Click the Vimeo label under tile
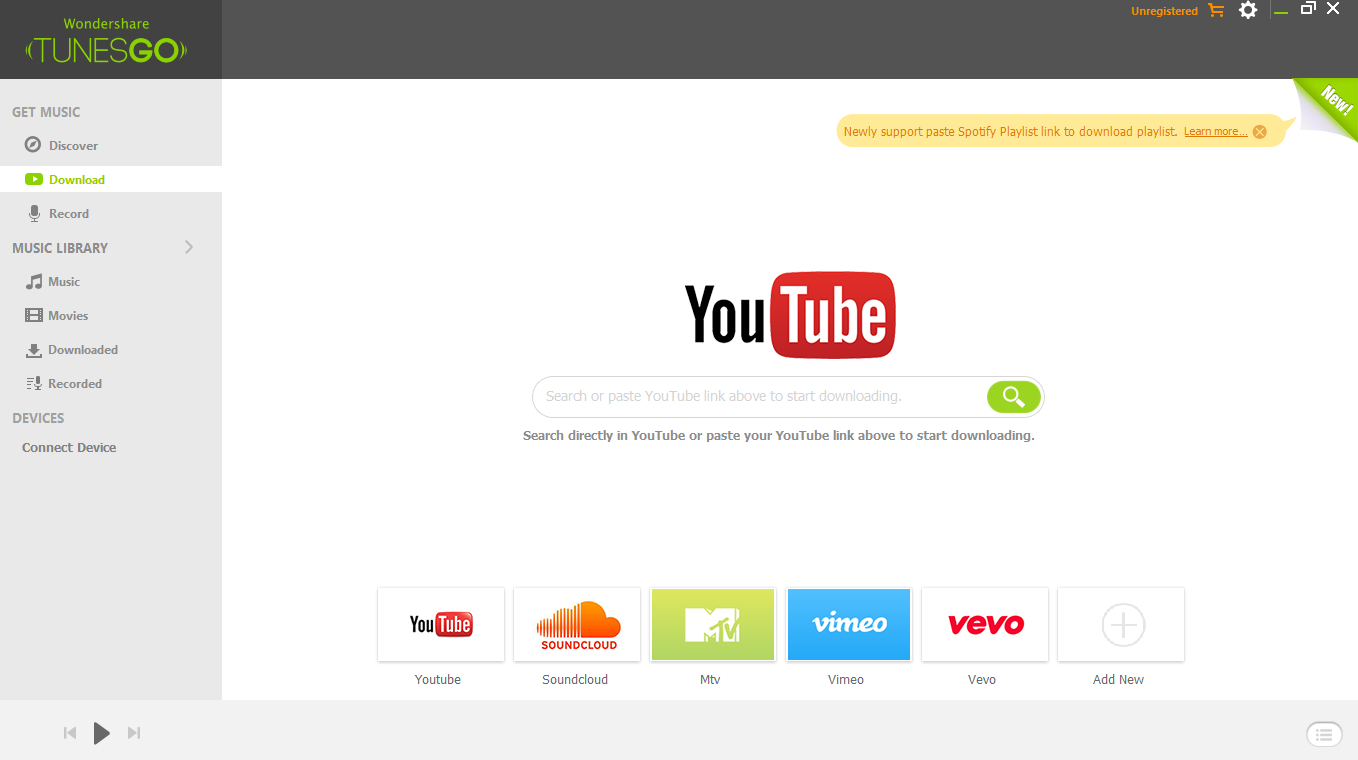 coord(846,680)
